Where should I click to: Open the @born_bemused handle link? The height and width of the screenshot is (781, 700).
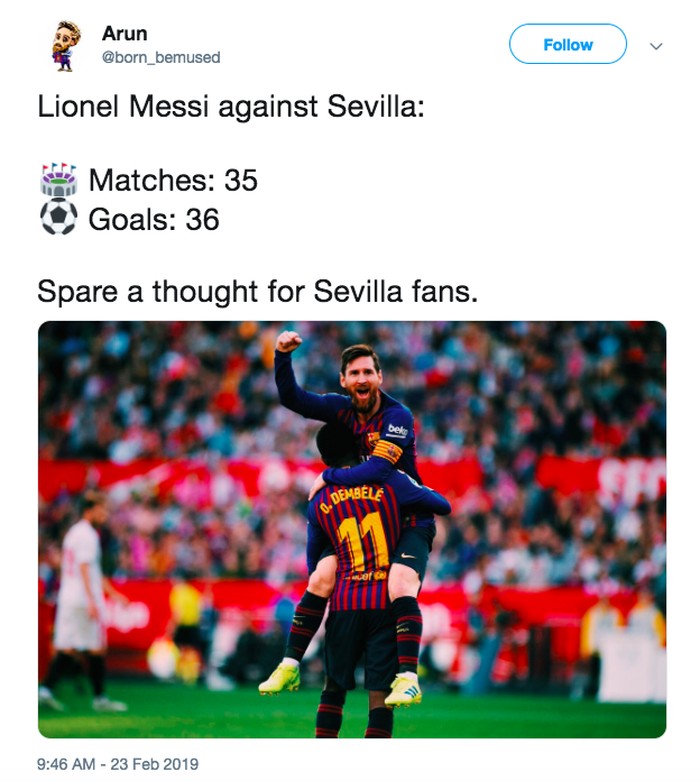click(161, 58)
